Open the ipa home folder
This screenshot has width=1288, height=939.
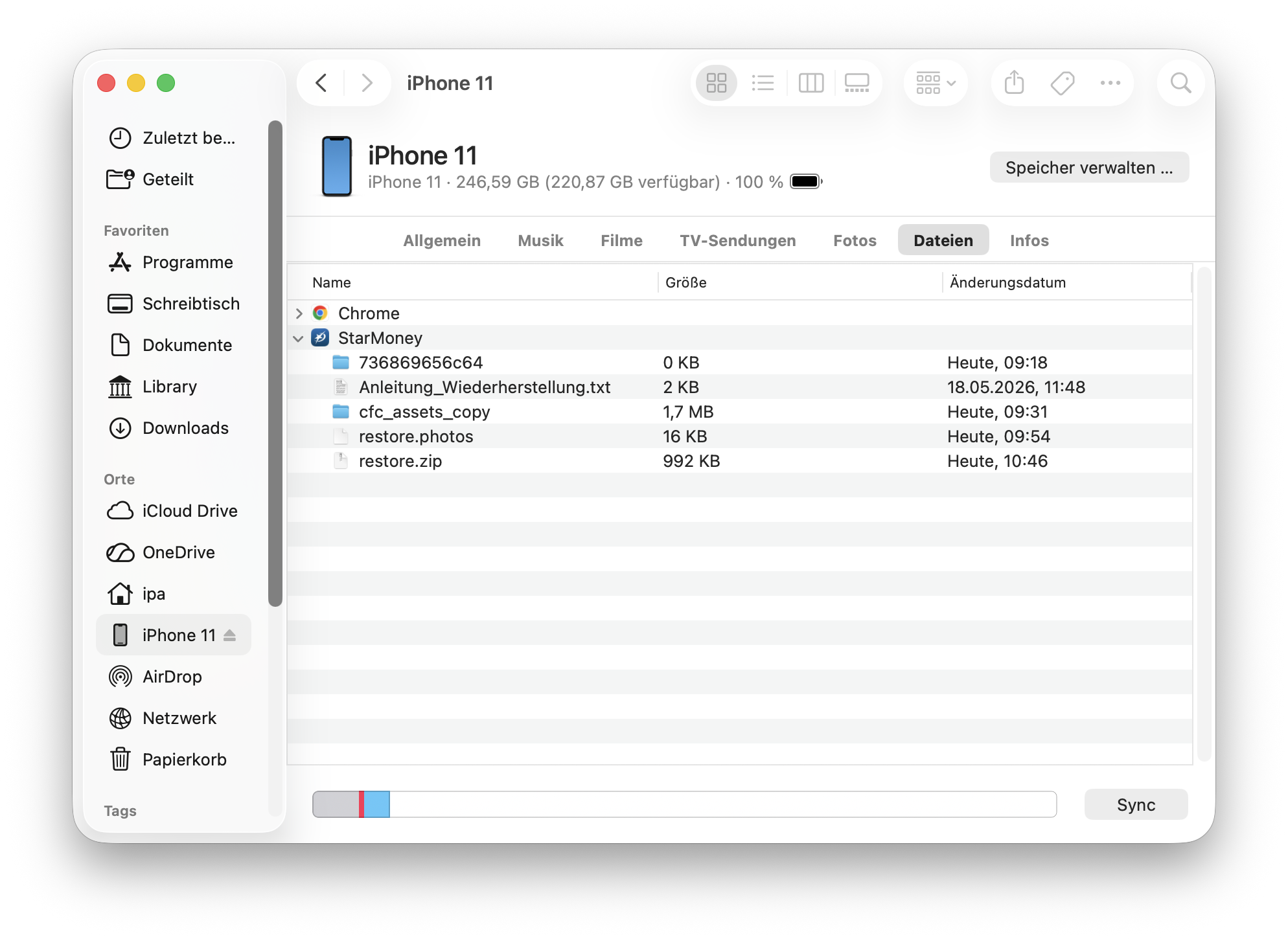pos(172,594)
